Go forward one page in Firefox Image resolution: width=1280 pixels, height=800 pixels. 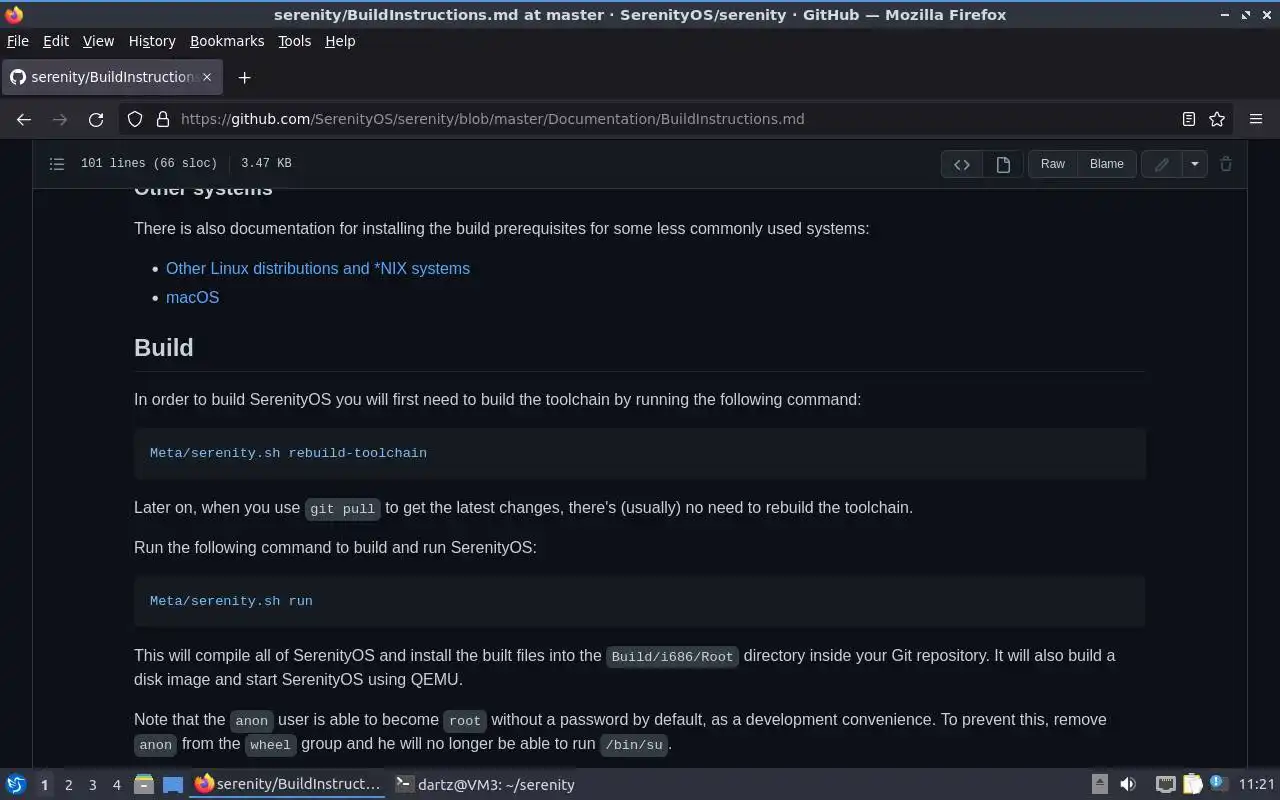click(60, 119)
